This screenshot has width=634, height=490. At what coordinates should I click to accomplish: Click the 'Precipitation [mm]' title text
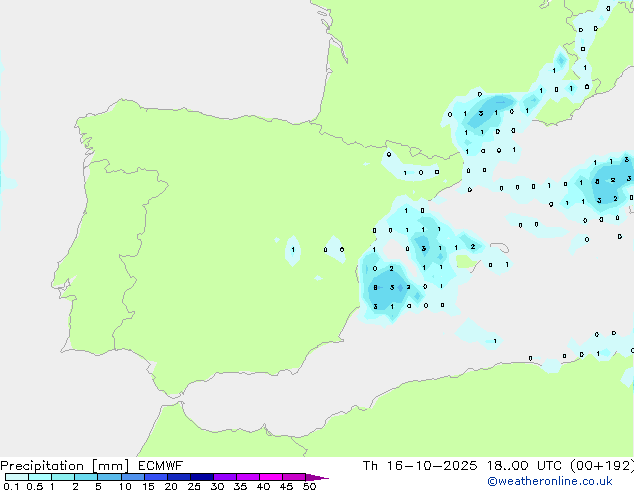click(65, 466)
